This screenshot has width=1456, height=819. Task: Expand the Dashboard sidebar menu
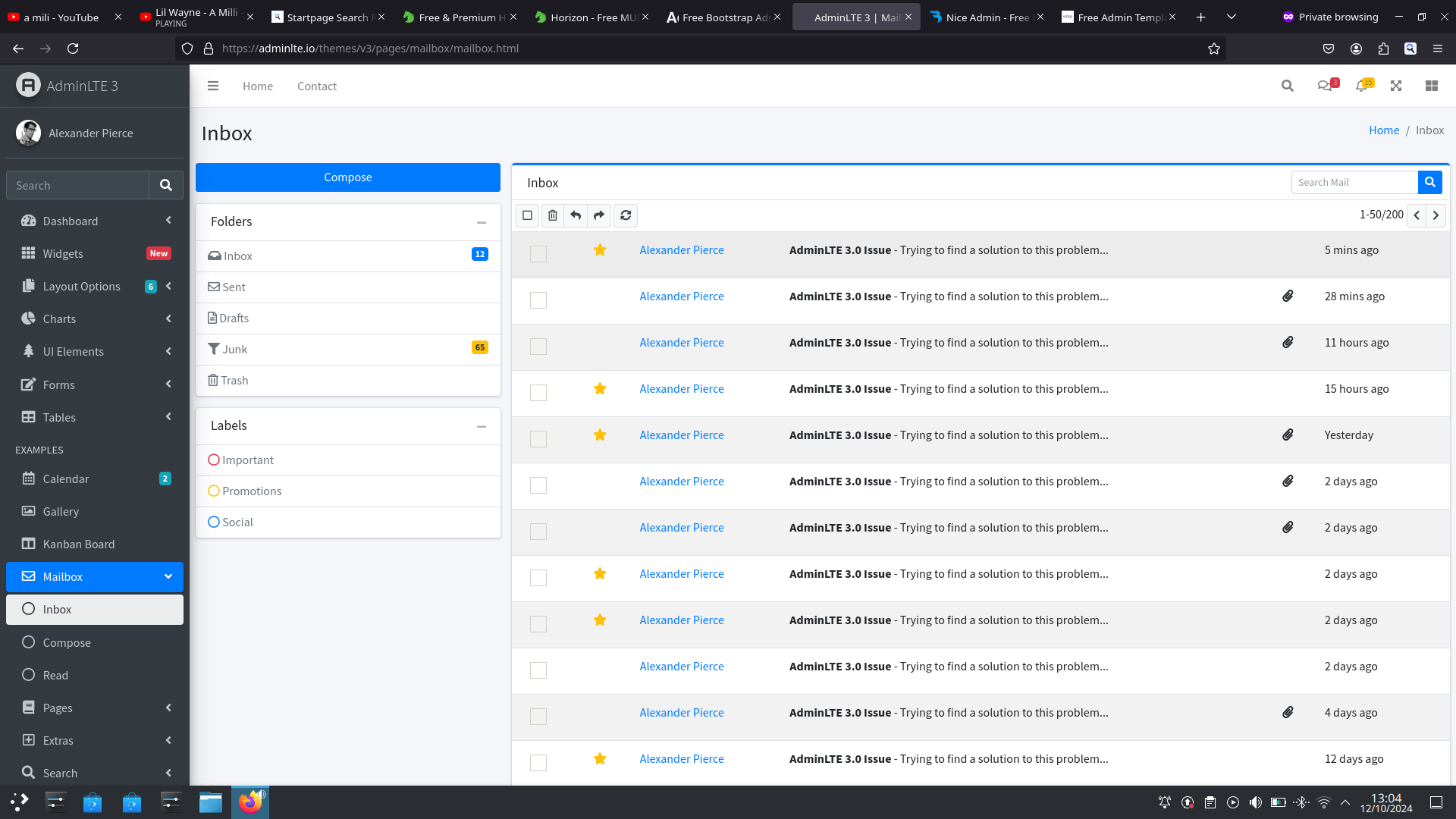click(94, 221)
